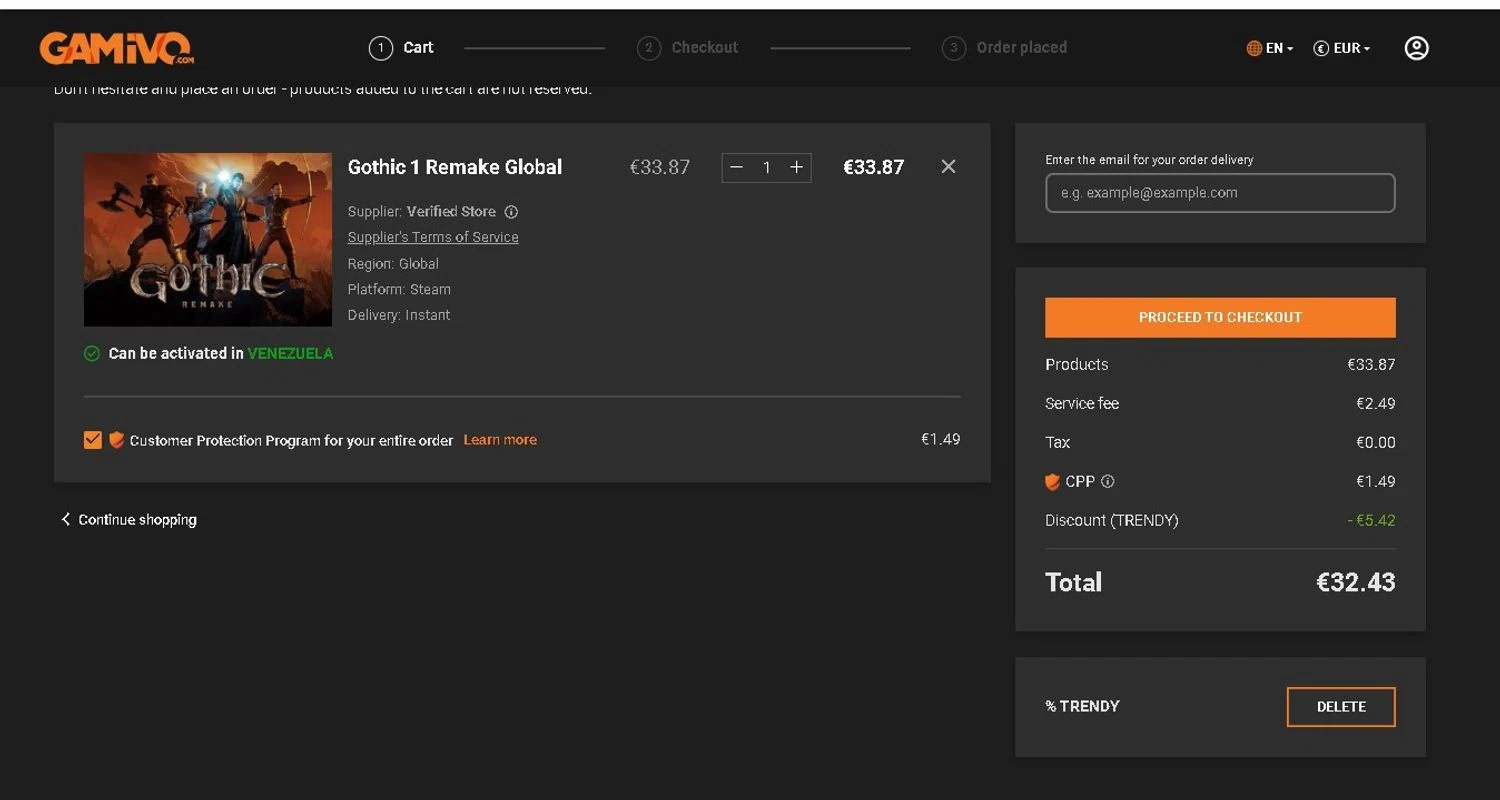This screenshot has height=800, width=1500.
Task: Select the Order placed step
Action: pyautogui.click(x=1004, y=47)
